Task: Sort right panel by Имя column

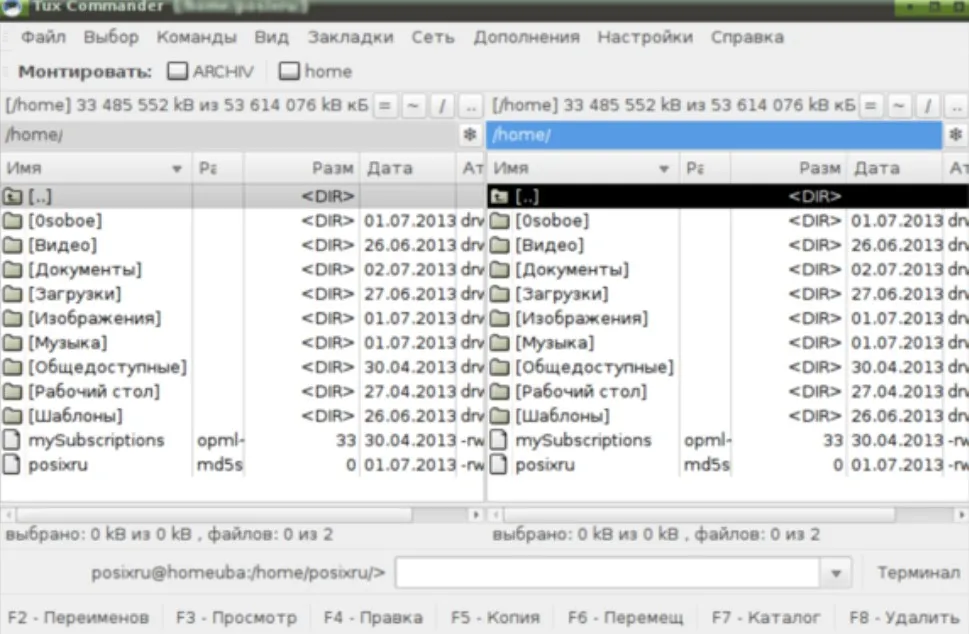Action: click(583, 168)
